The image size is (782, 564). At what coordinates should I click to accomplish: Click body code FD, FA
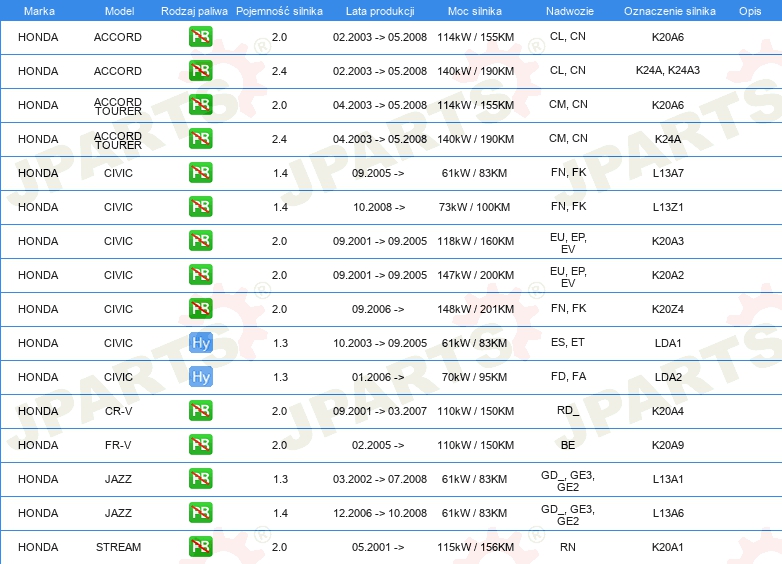click(568, 376)
